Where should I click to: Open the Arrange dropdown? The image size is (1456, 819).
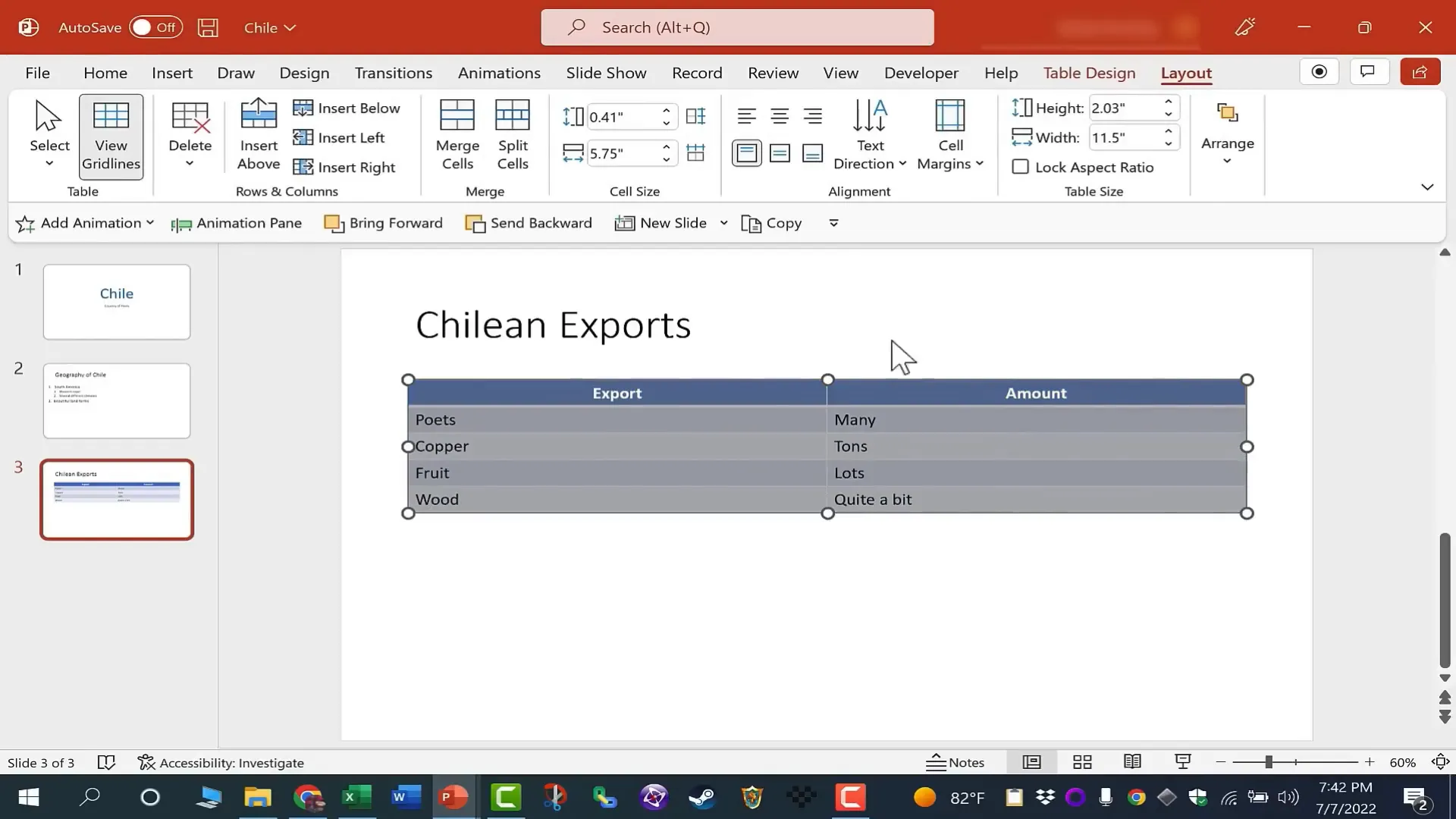1227,133
